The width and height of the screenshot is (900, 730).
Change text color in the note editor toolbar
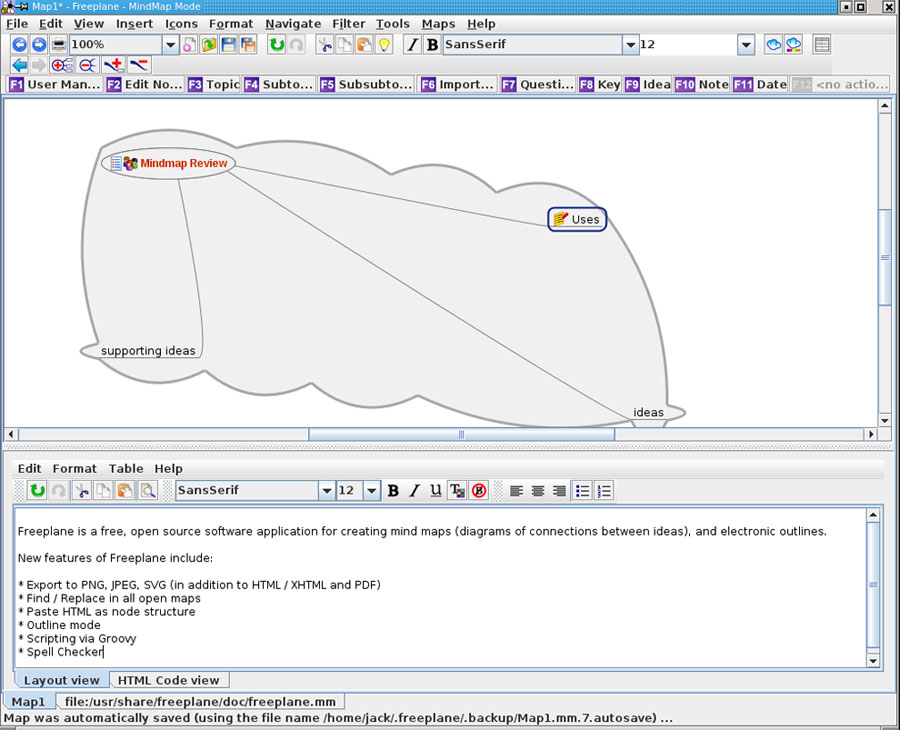[x=457, y=490]
